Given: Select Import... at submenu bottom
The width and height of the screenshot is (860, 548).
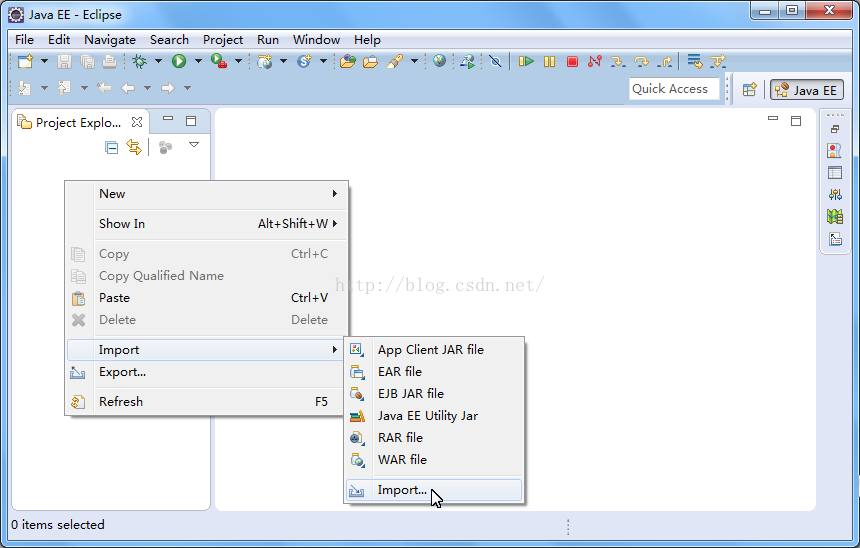Looking at the screenshot, I should (434, 490).
